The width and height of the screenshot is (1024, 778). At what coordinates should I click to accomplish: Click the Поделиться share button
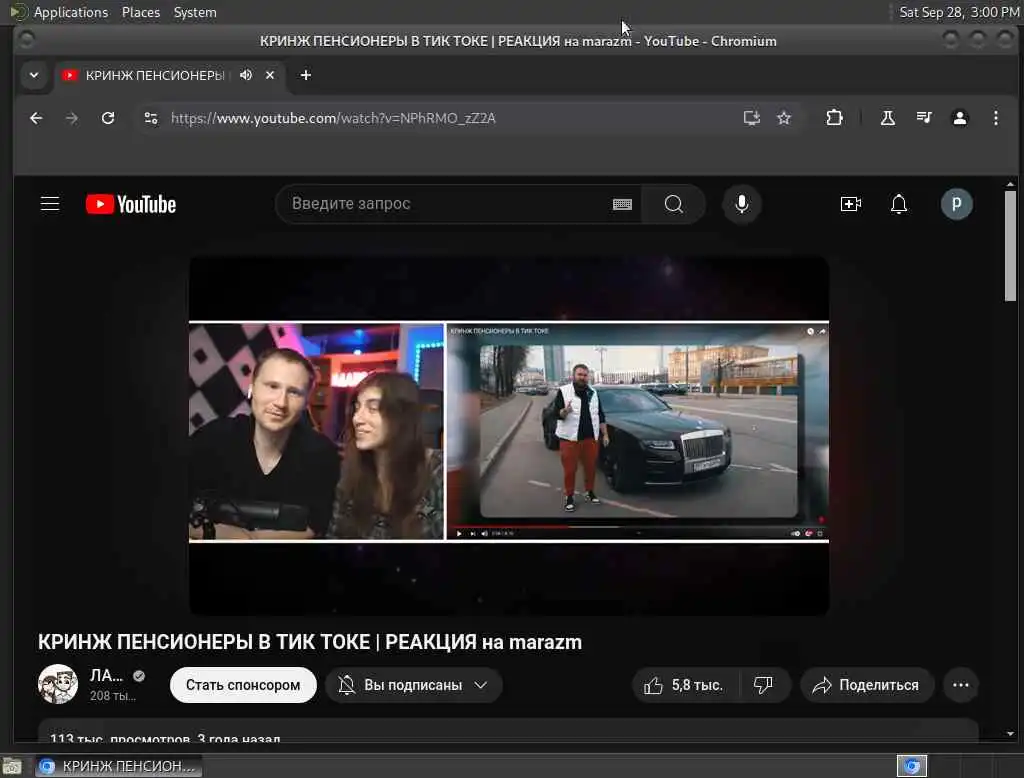point(867,685)
